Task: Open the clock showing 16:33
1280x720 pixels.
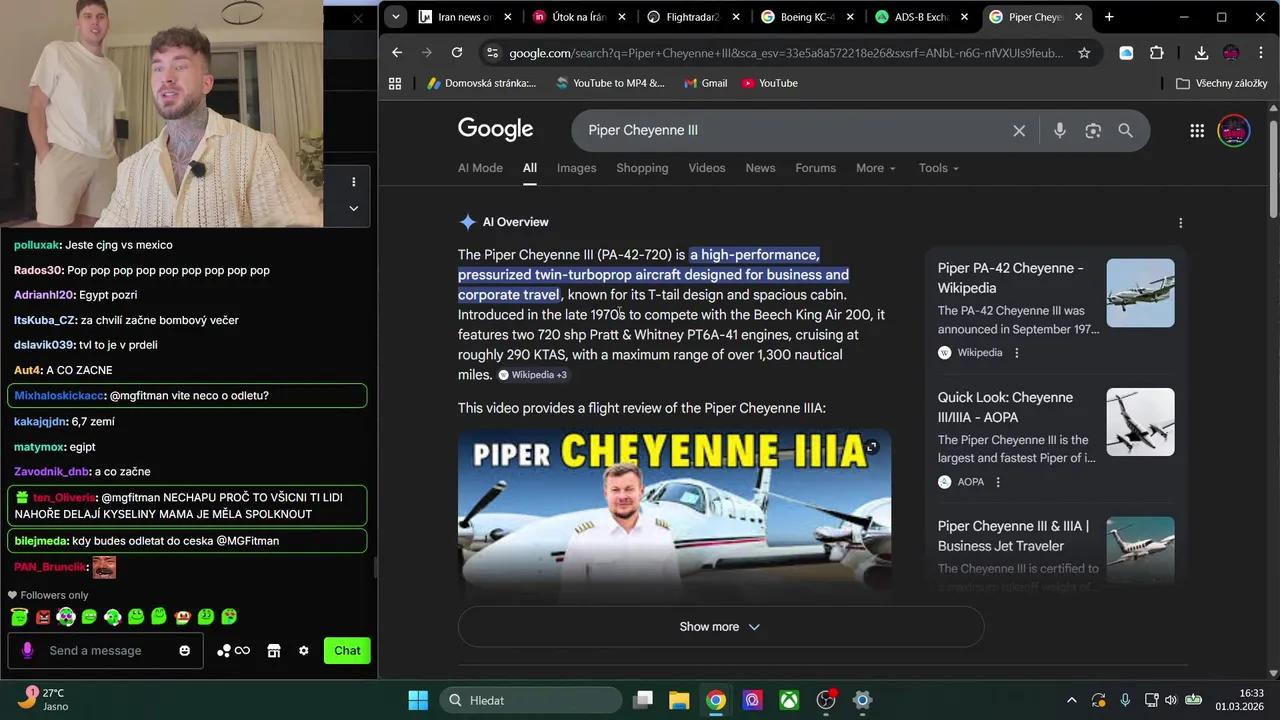Action: click(1238, 700)
